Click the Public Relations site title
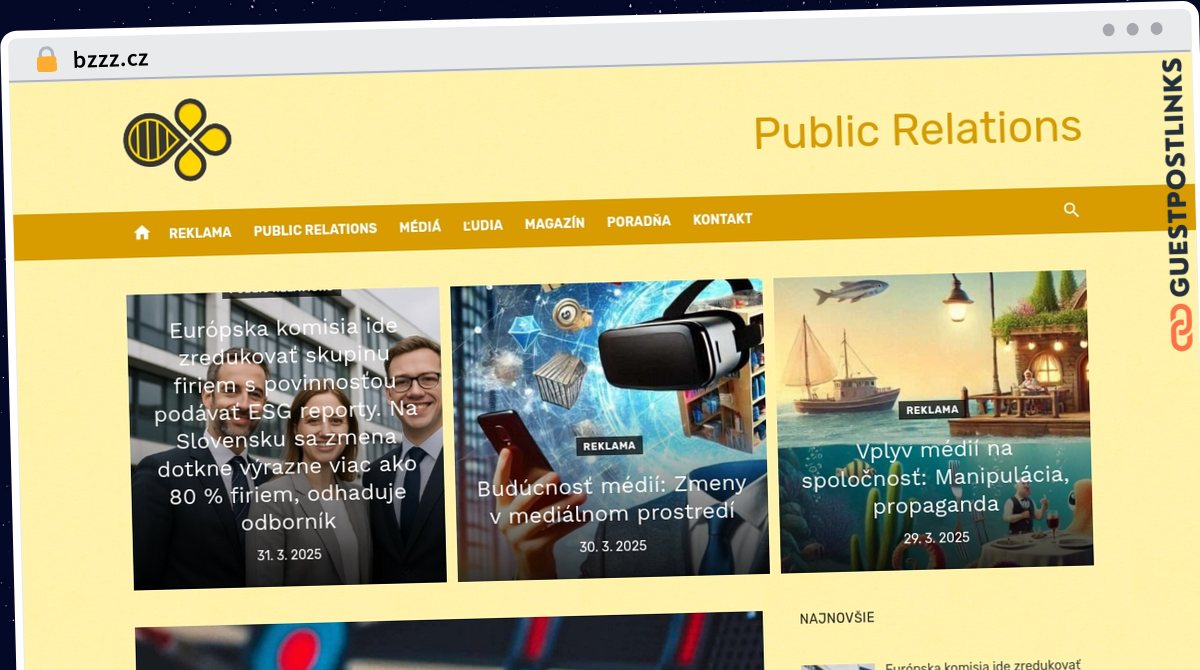 [x=917, y=130]
